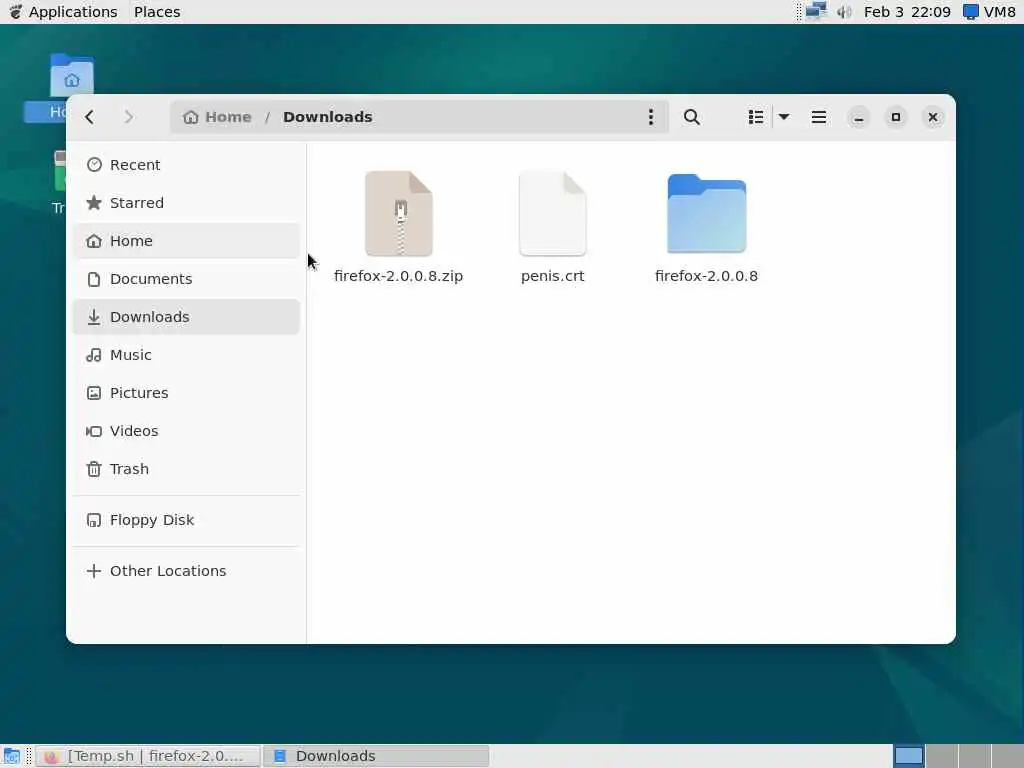Screen dimensions: 1024x768
Task: Switch to the Temp.sh Firefox taskbar window
Action: (148, 756)
